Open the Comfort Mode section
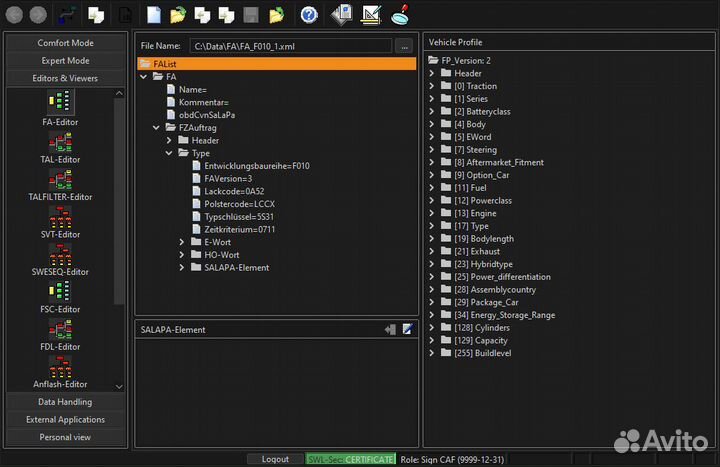The width and height of the screenshot is (720, 467). click(x=66, y=43)
